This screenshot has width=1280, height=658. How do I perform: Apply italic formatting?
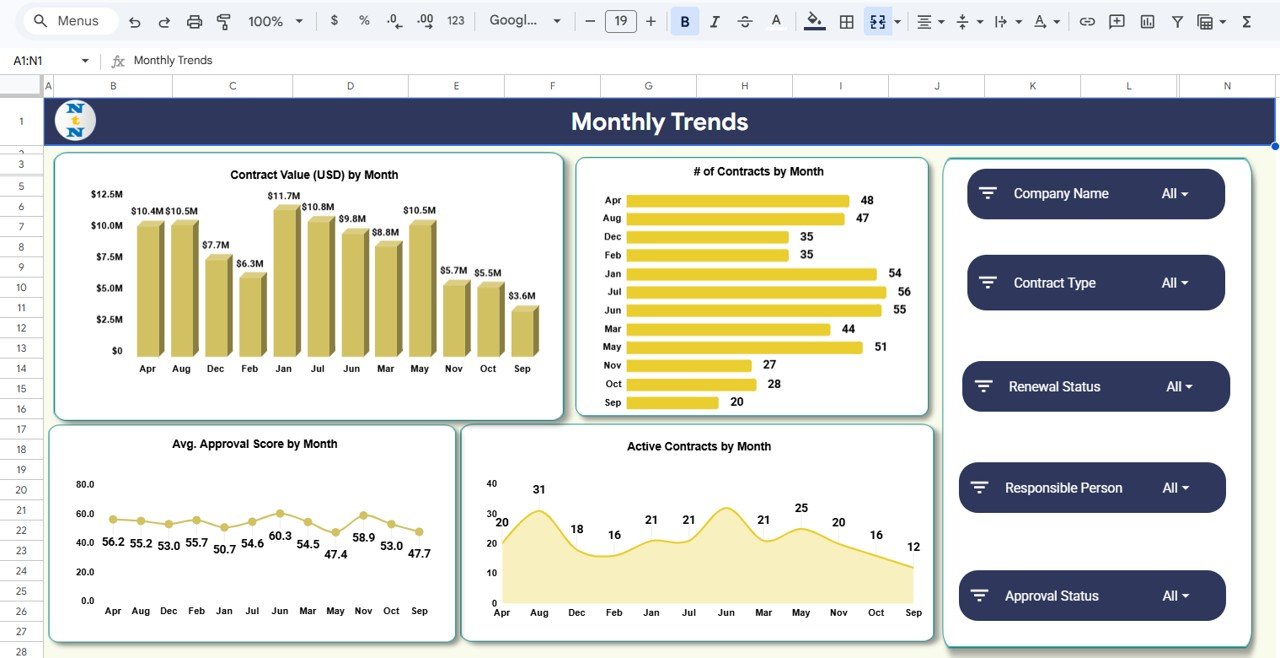coord(714,20)
